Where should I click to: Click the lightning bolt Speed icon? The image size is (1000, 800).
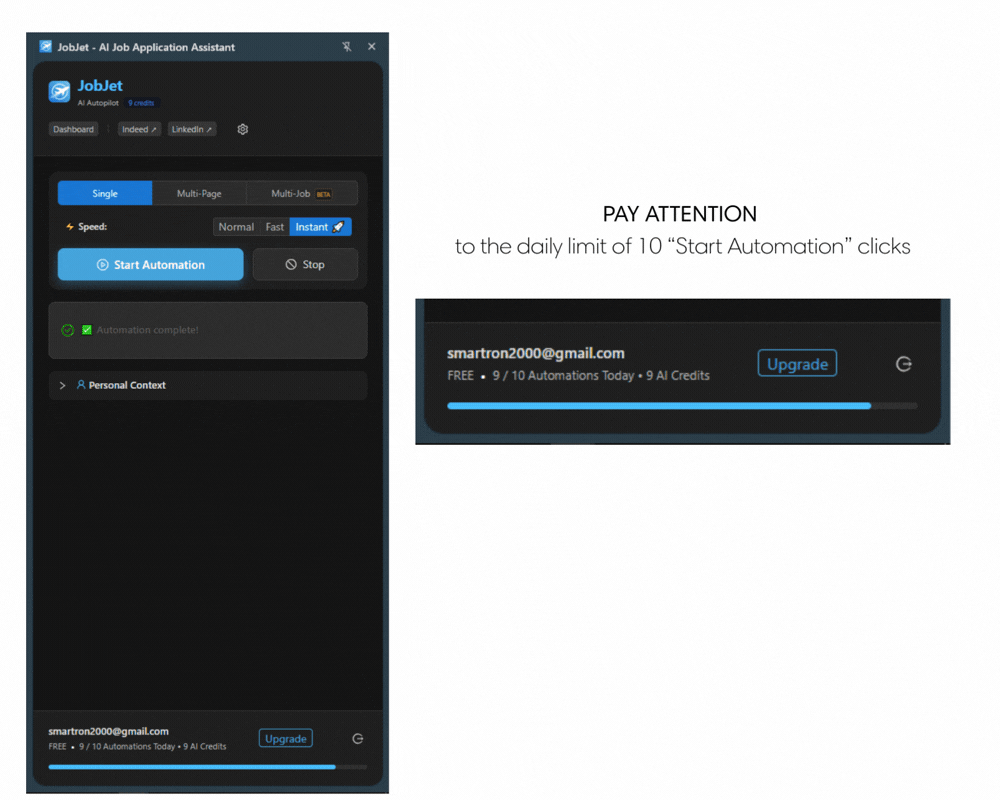point(69,227)
